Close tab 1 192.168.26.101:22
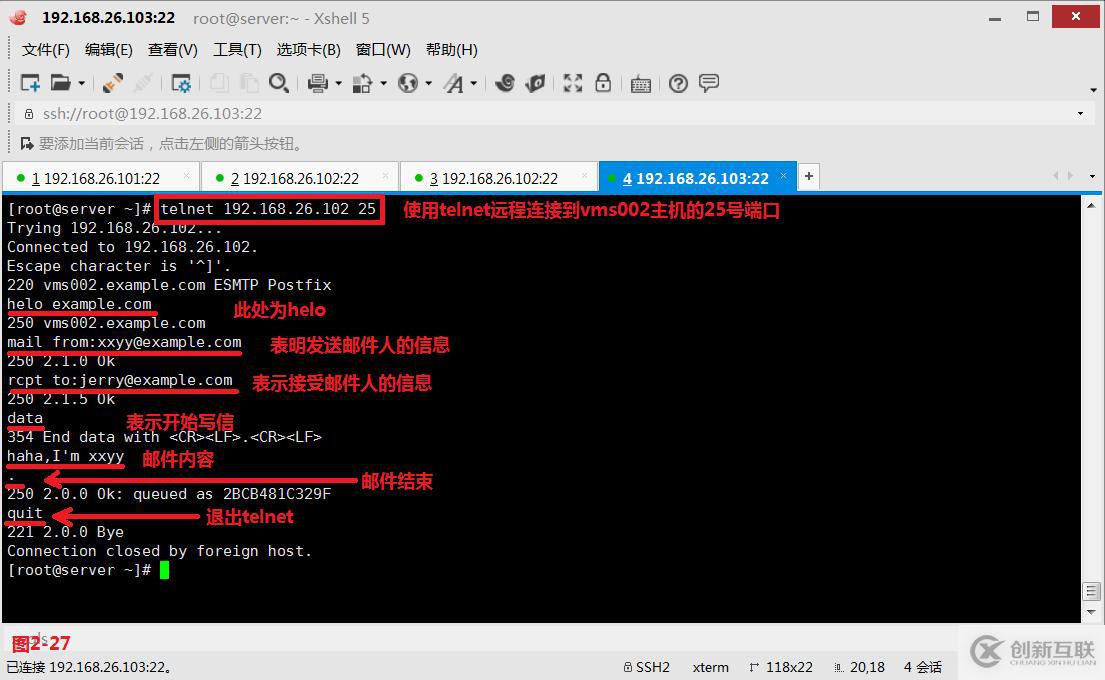Image resolution: width=1105 pixels, height=680 pixels. (x=187, y=175)
